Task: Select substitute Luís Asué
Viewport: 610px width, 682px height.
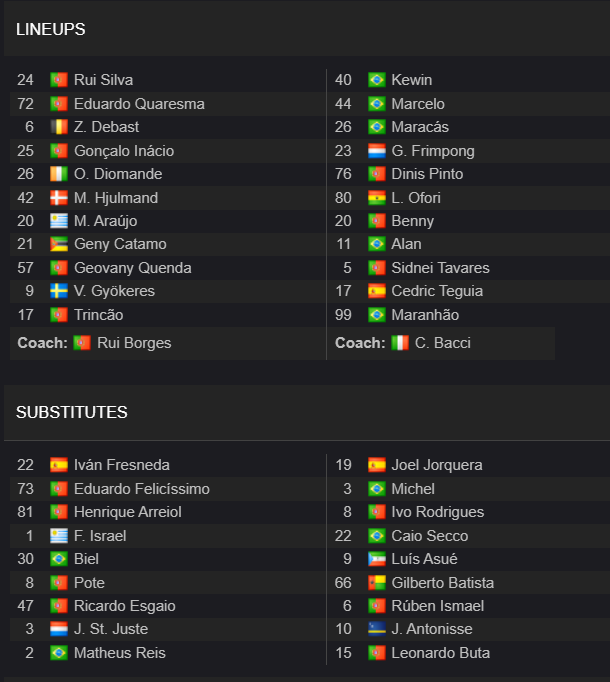Action: (x=424, y=559)
